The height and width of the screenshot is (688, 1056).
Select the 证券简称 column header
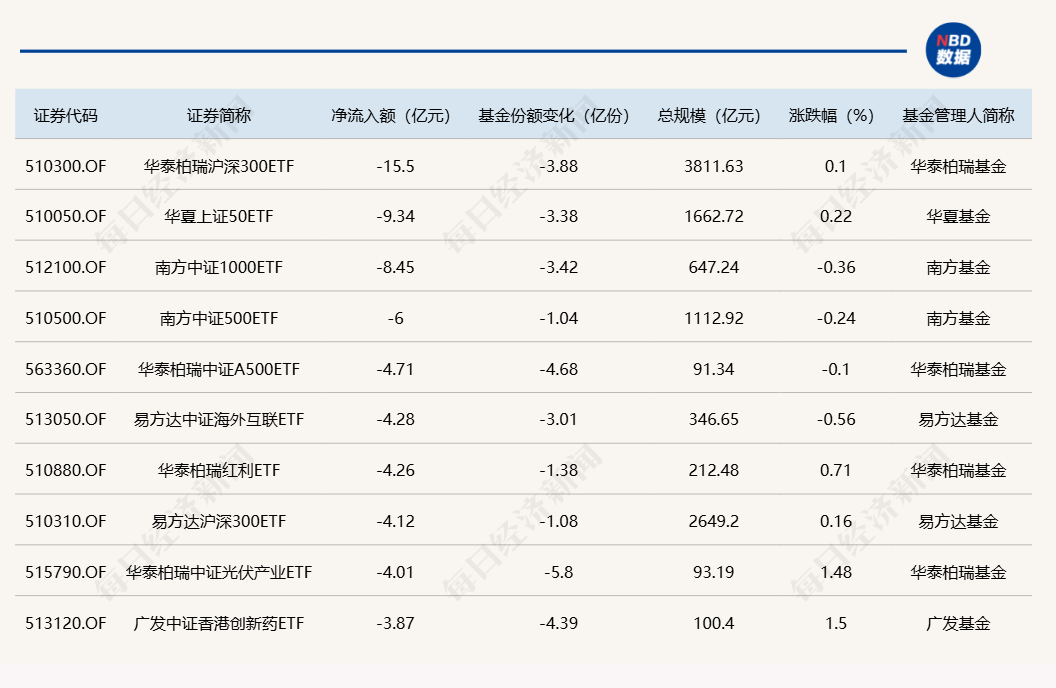click(x=219, y=116)
